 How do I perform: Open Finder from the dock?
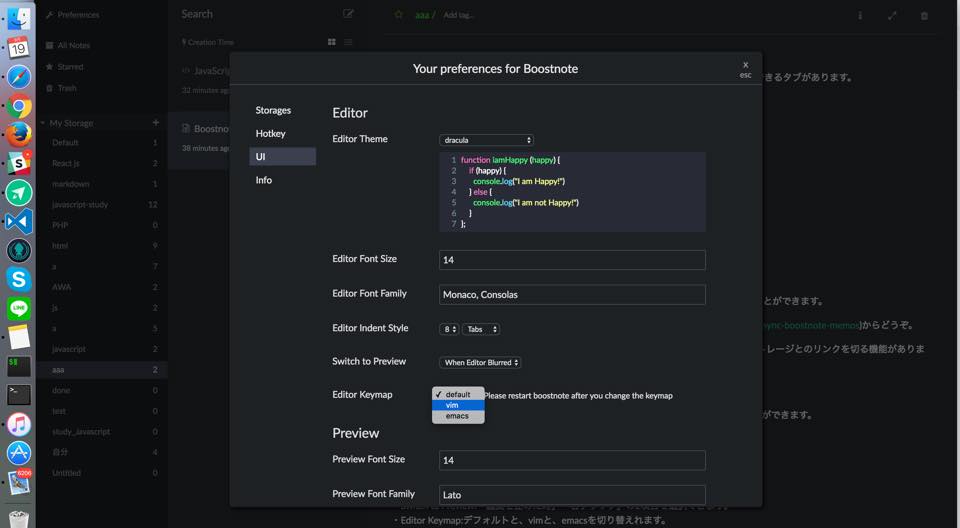[18, 17]
